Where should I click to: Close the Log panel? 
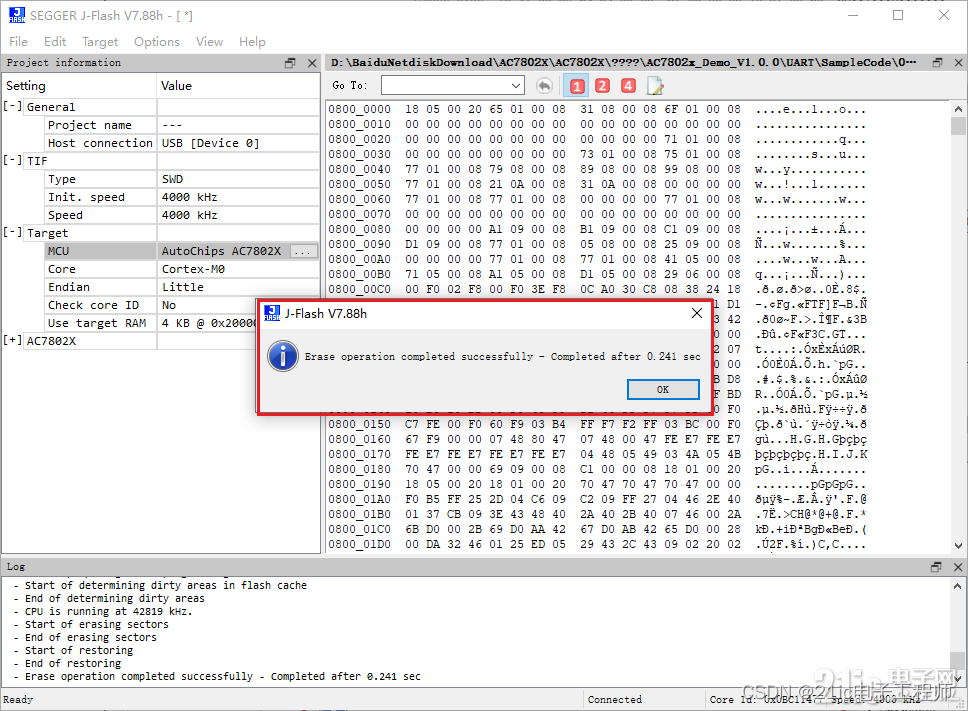tap(958, 567)
